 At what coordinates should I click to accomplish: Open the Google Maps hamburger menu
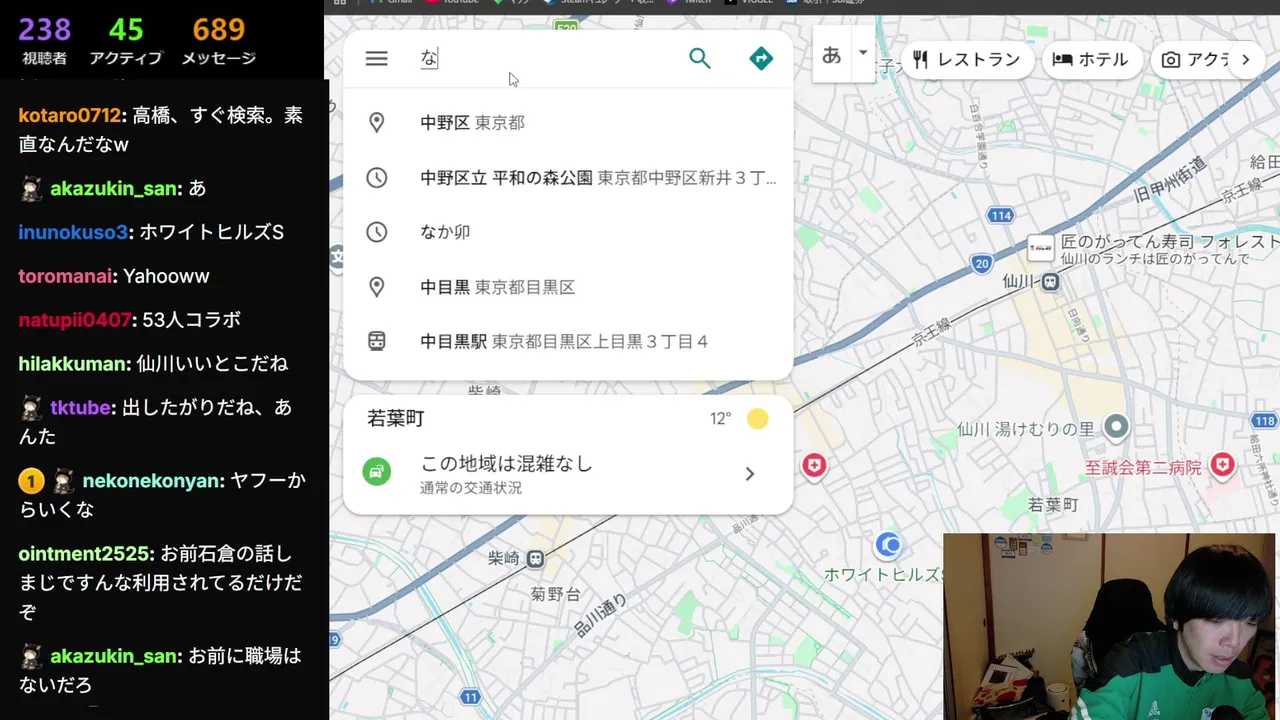(x=376, y=59)
